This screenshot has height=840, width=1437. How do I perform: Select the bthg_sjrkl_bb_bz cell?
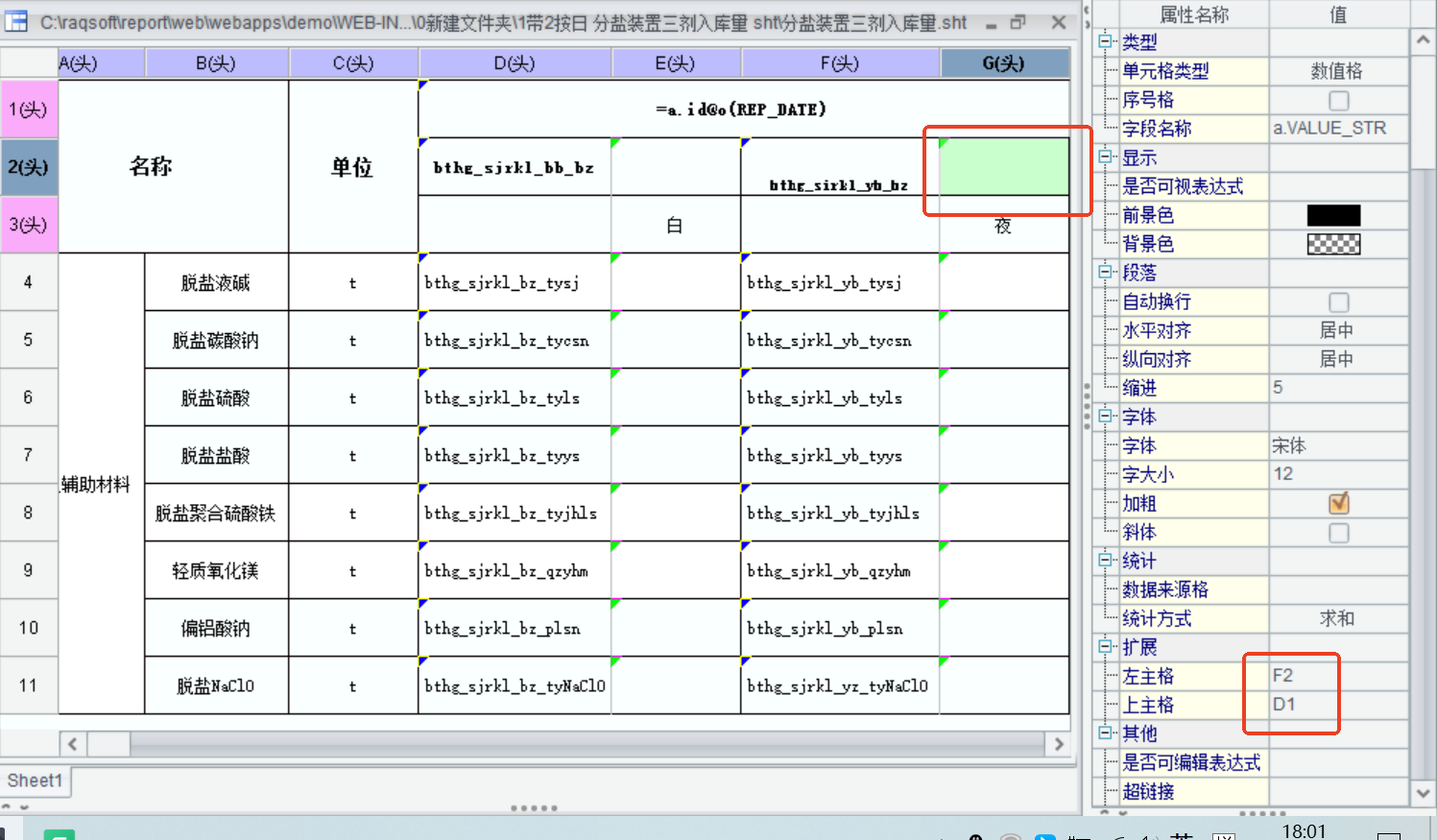(515, 167)
